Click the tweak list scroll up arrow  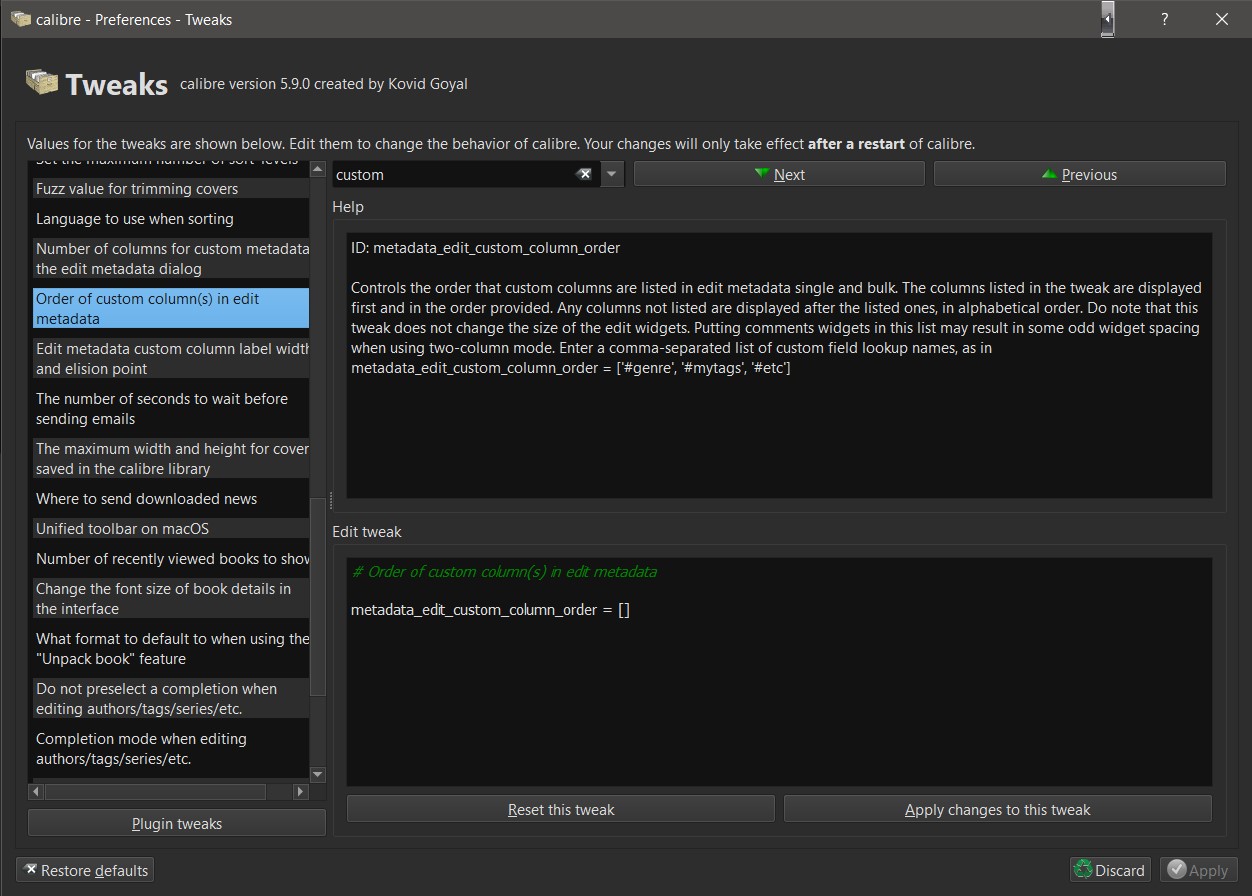tap(318, 169)
